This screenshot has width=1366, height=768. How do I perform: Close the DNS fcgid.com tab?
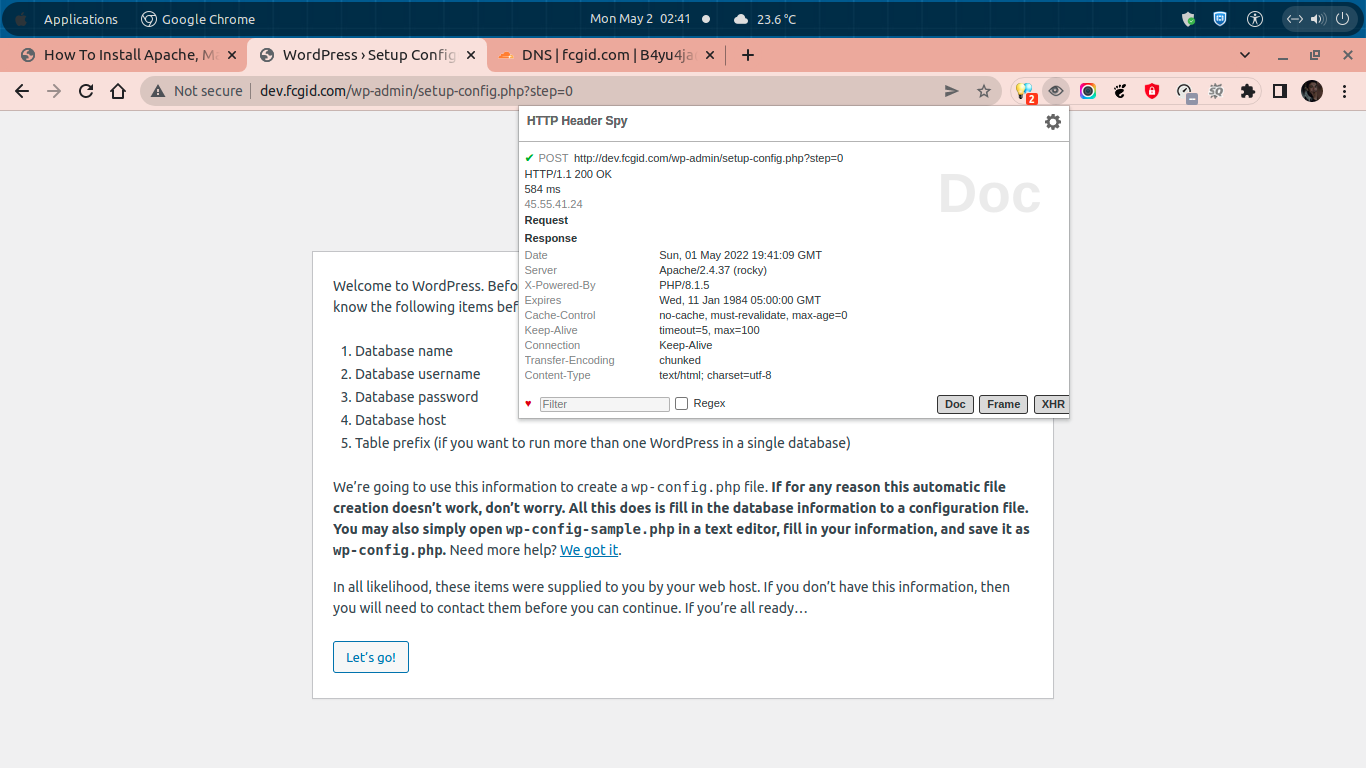(710, 55)
